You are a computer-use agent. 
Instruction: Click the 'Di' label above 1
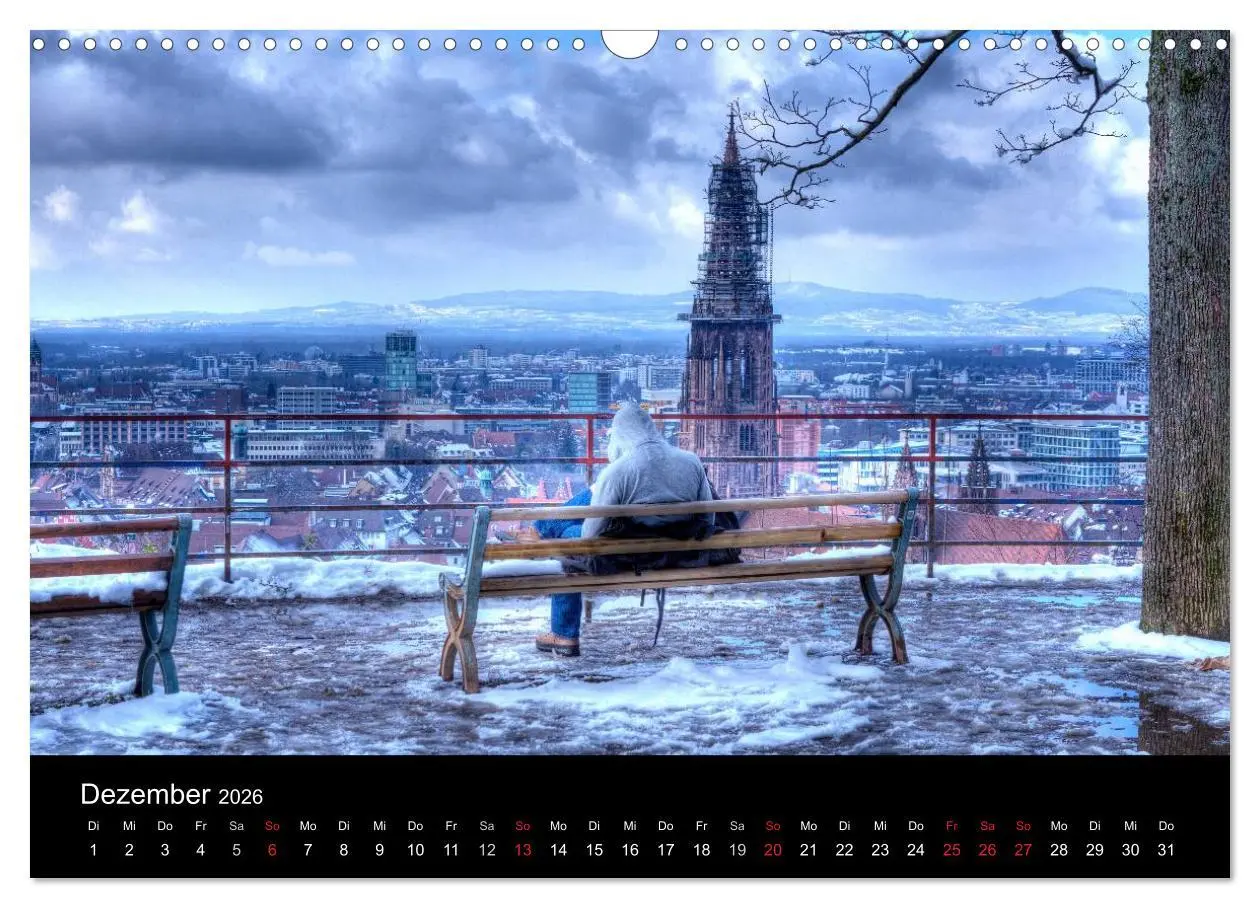point(93,826)
